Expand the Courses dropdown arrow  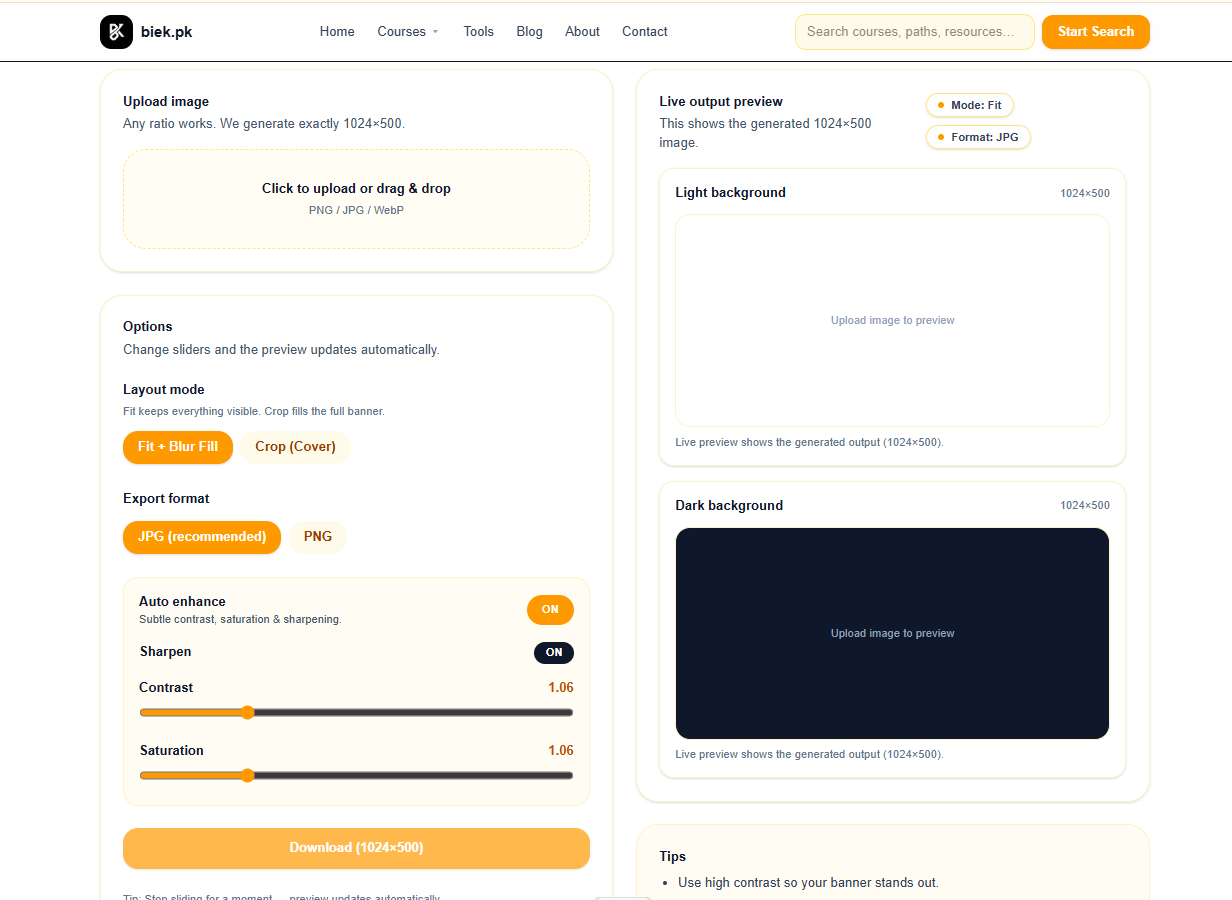[x=435, y=32]
